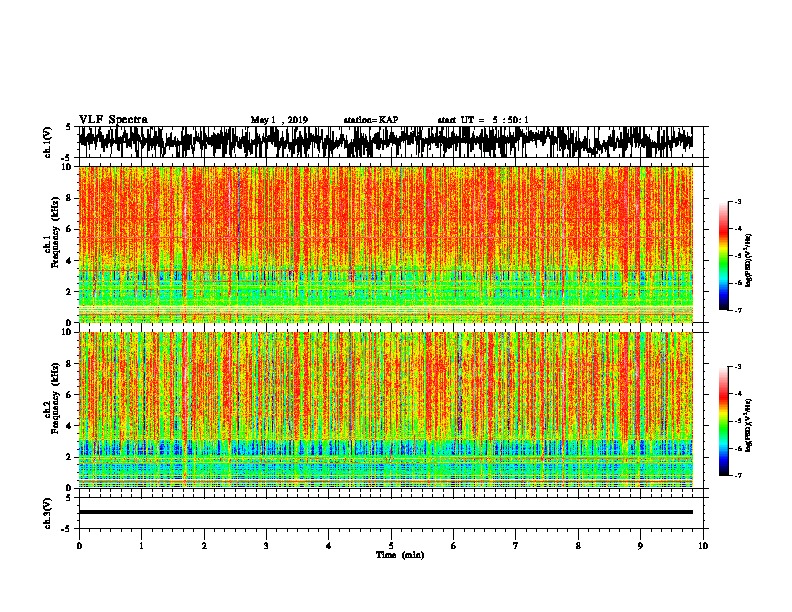Click time axis tick label "7"
Viewport: 792px width, 612px height.
point(516,546)
